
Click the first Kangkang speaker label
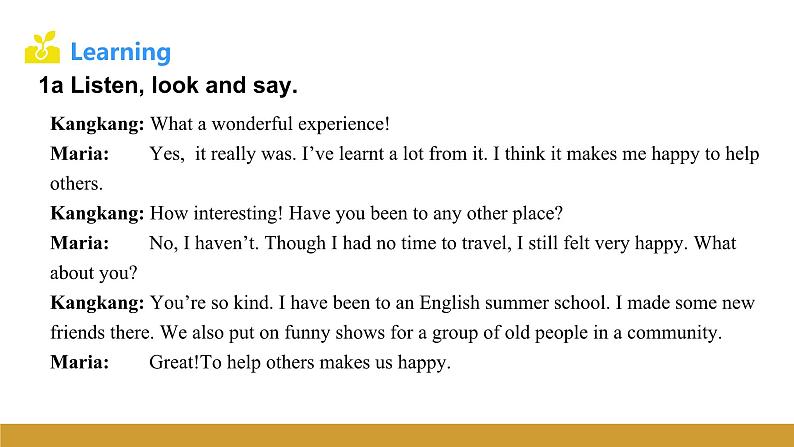[97, 124]
